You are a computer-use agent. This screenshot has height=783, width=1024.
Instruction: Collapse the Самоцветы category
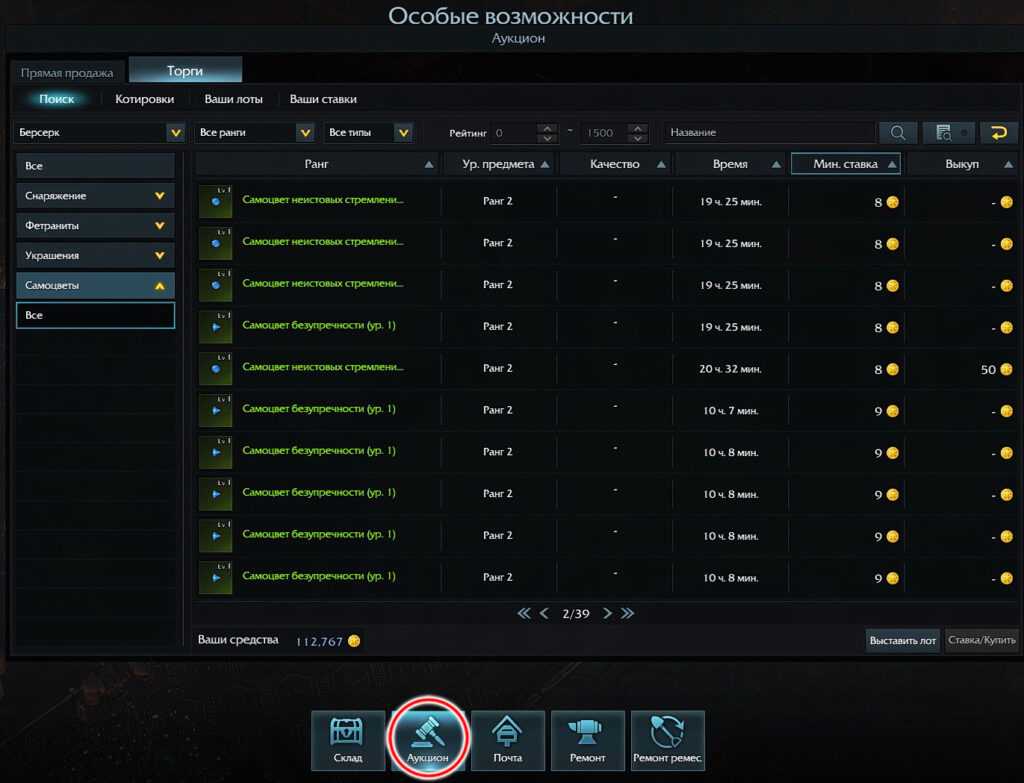click(x=95, y=286)
